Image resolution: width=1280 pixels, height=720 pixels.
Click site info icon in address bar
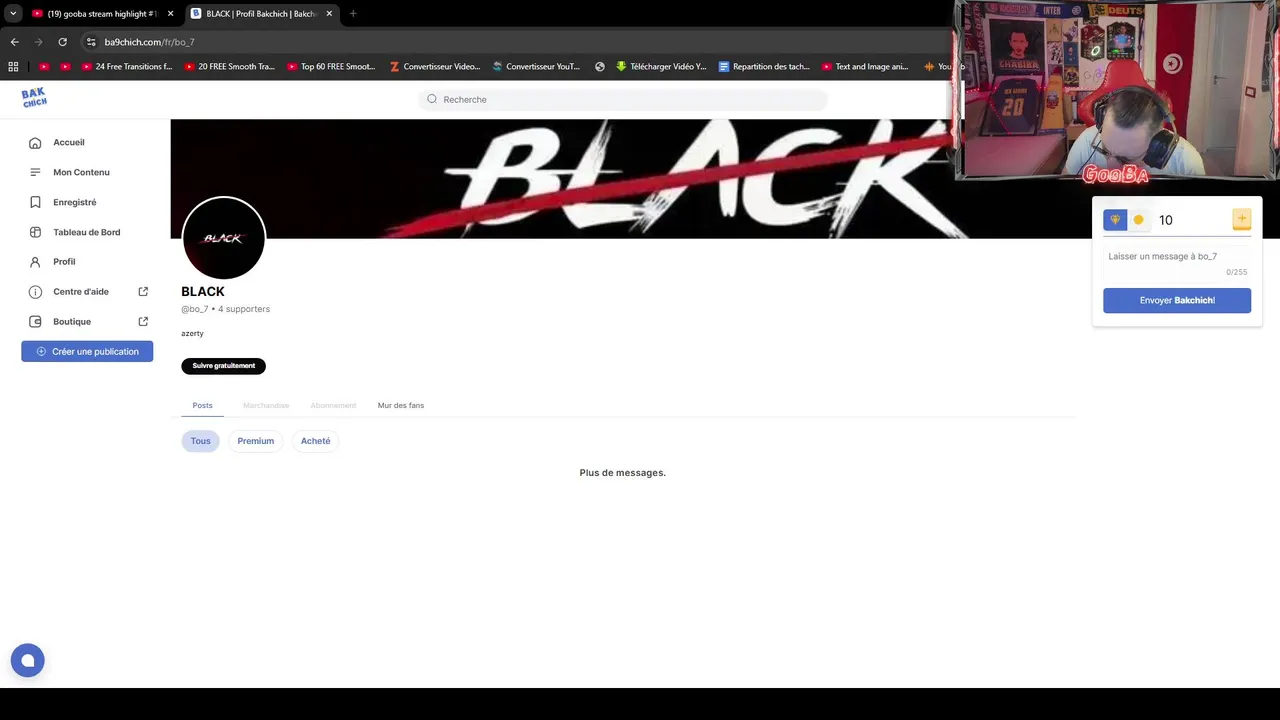tap(91, 42)
